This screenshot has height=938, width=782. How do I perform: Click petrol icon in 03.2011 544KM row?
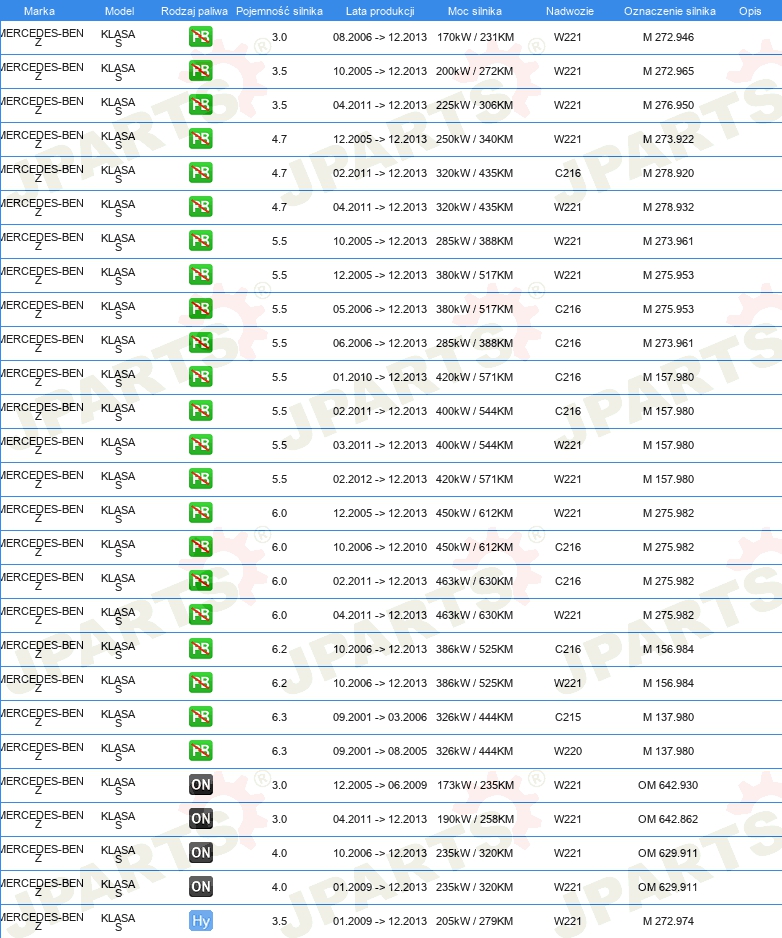[200, 445]
